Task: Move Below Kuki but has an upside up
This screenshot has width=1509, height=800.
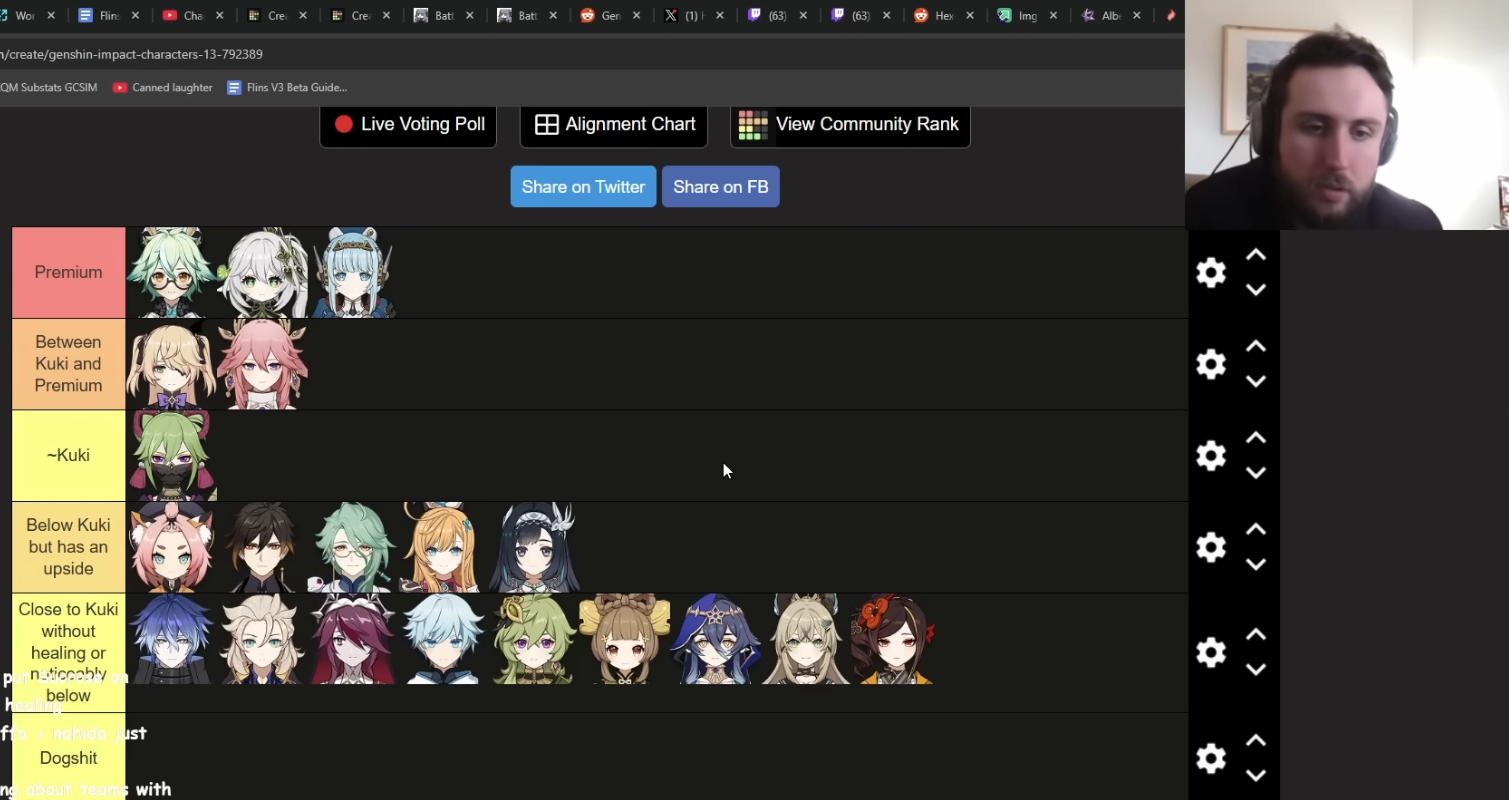Action: click(x=1256, y=530)
